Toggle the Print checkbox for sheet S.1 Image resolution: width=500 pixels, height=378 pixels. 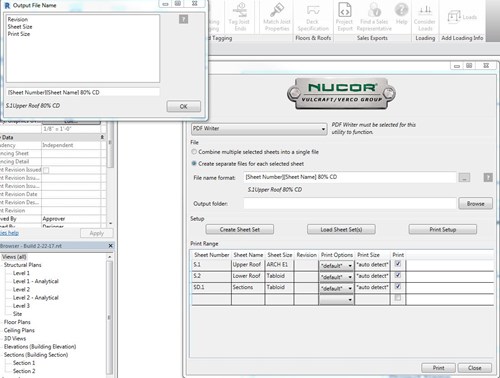[398, 264]
